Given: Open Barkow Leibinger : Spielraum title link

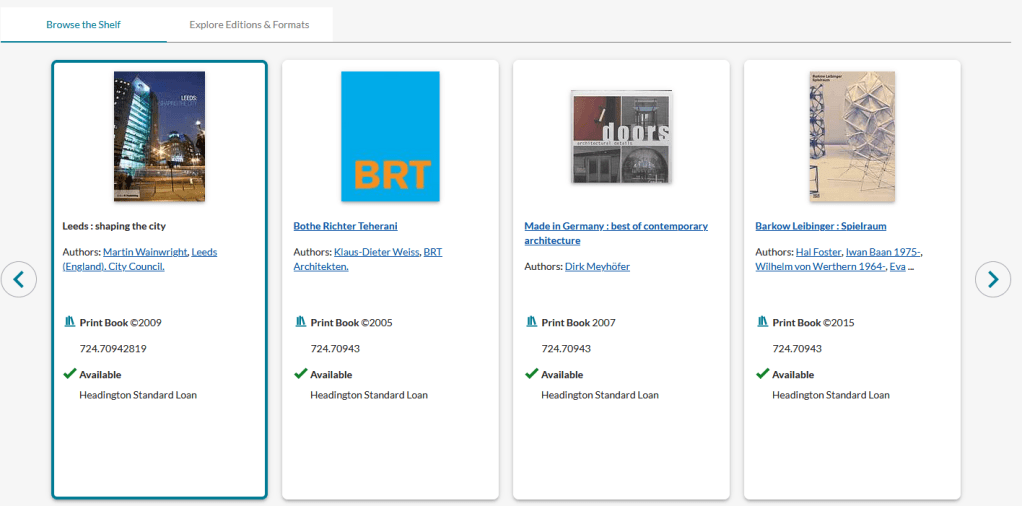Looking at the screenshot, I should [820, 226].
